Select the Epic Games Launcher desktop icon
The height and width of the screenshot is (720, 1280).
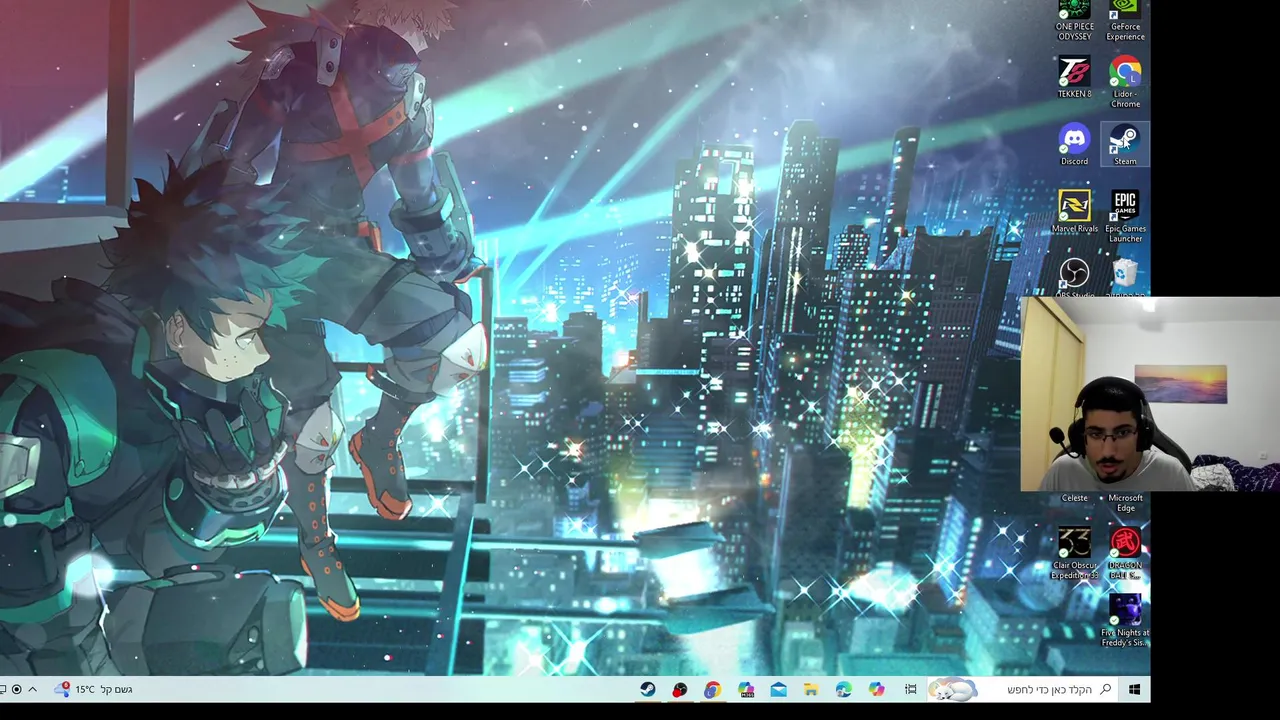(x=1125, y=217)
